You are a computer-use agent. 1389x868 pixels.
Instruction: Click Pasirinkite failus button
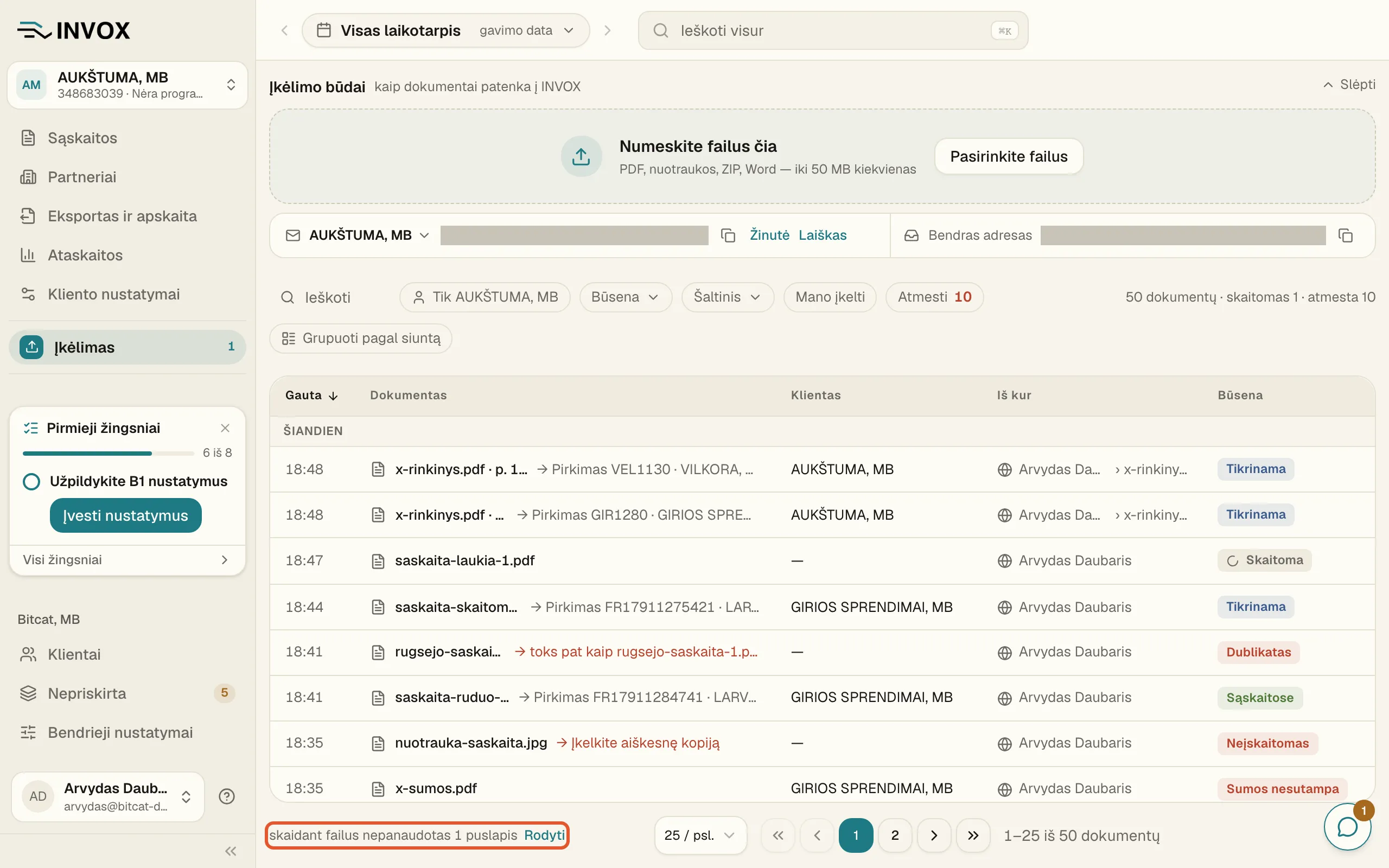pos(1009,156)
